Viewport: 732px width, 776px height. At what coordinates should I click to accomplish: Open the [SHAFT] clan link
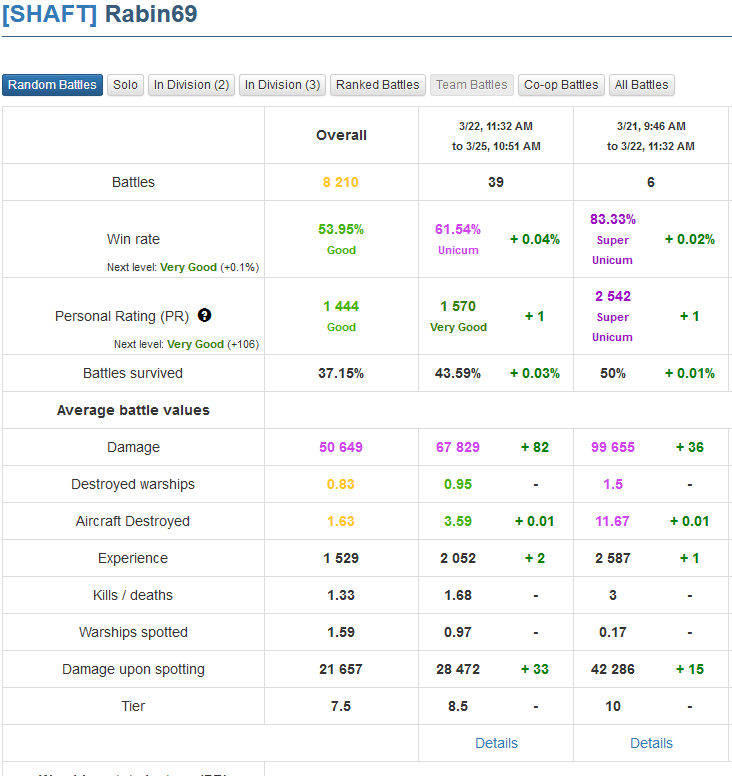50,14
